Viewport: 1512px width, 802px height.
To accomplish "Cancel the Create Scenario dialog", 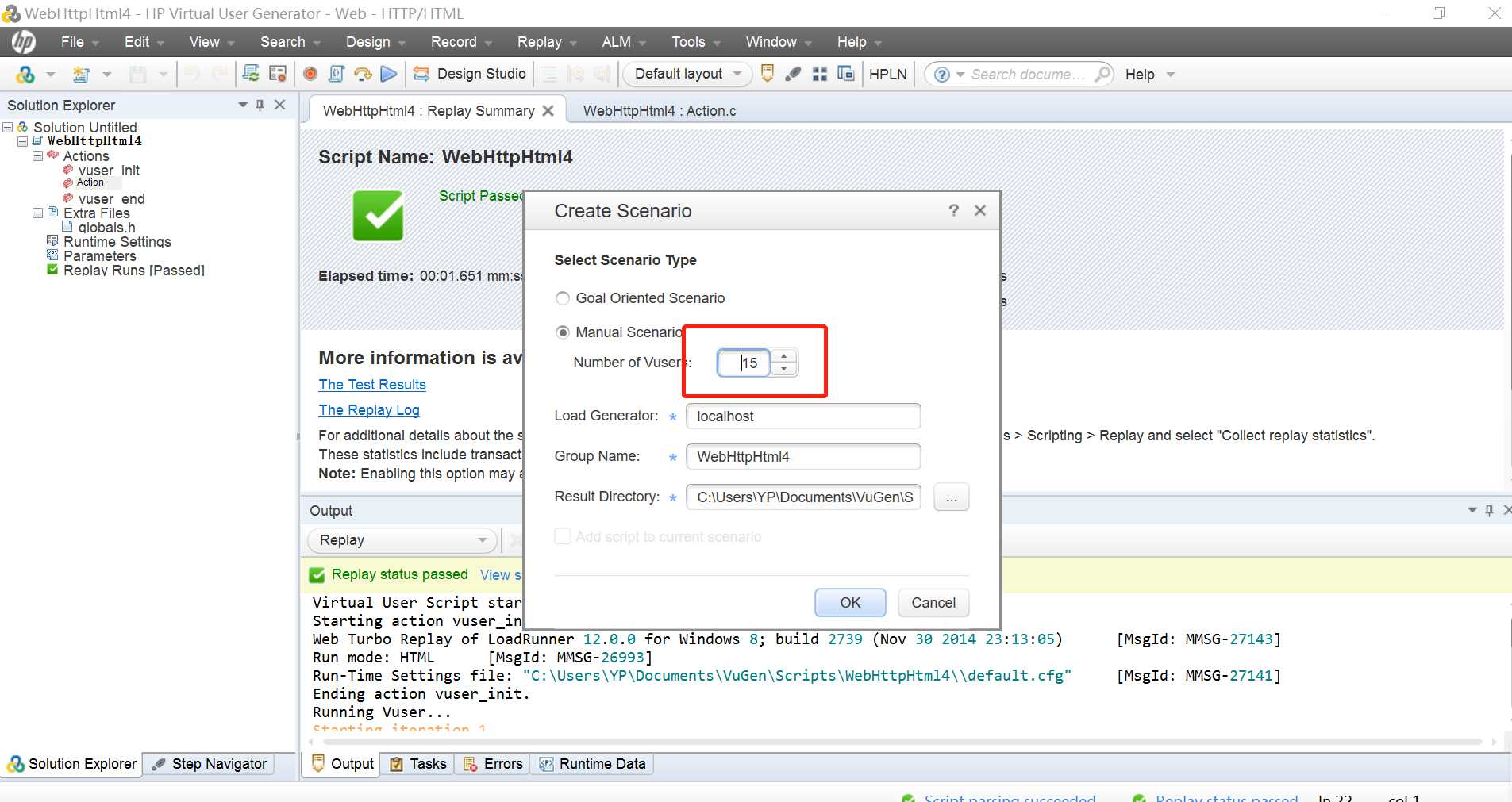I will click(933, 603).
